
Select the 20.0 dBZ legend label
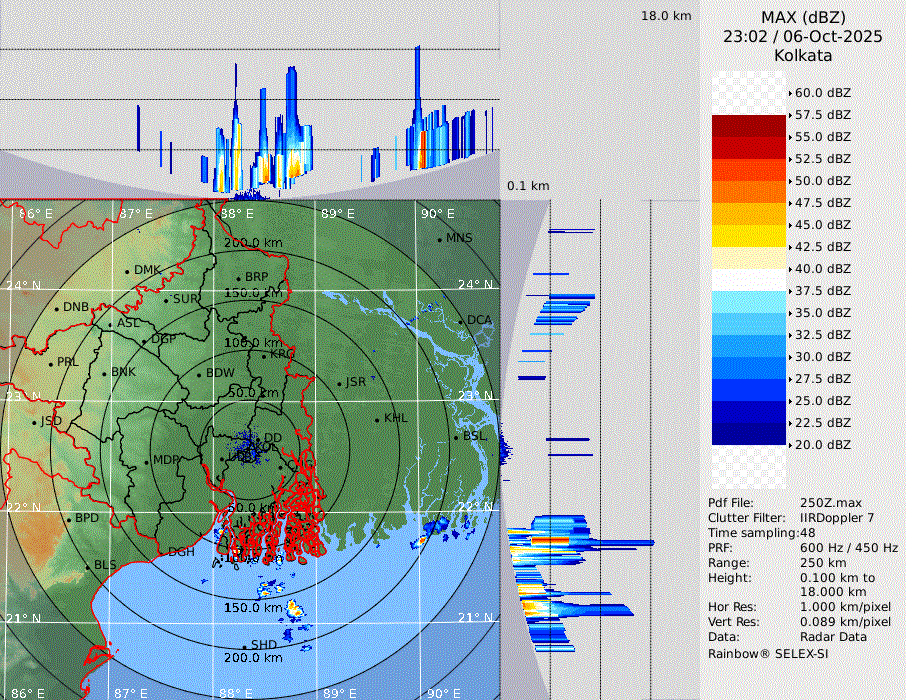point(822,444)
